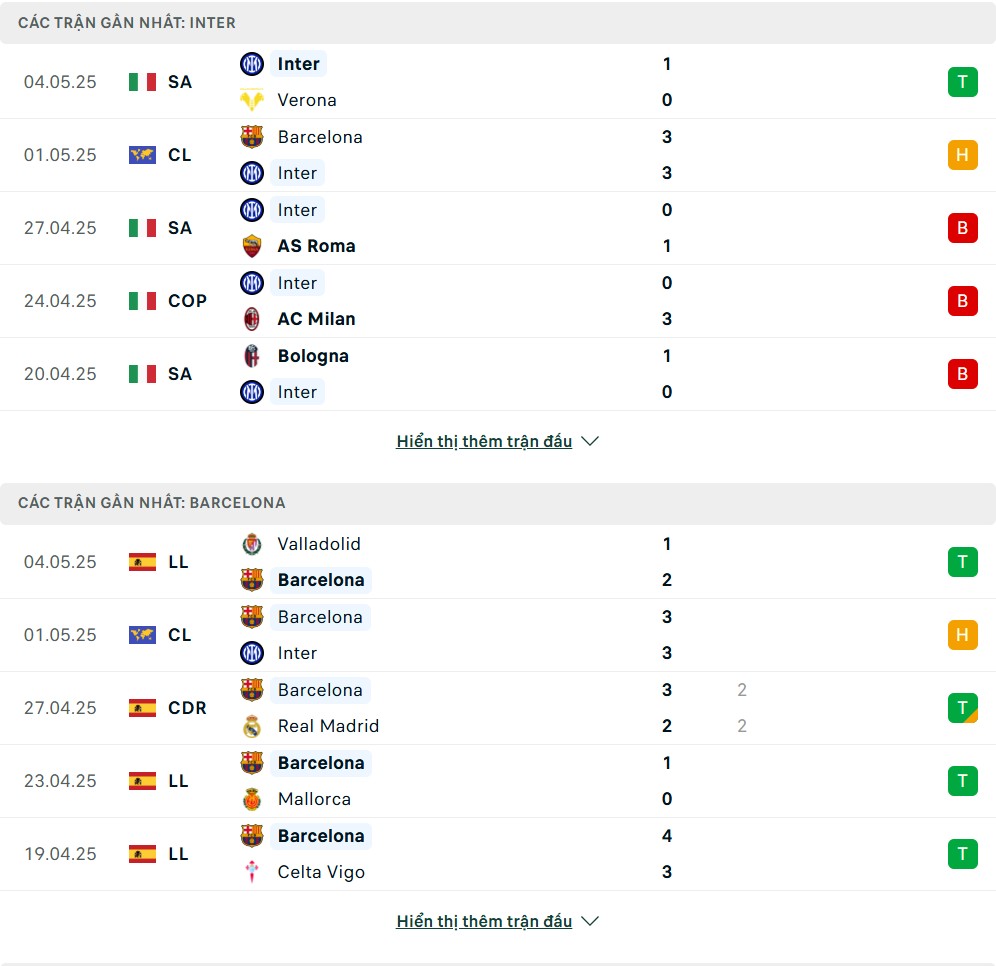Click the T badge with orange corner
The height and width of the screenshot is (966, 996).
point(962,708)
